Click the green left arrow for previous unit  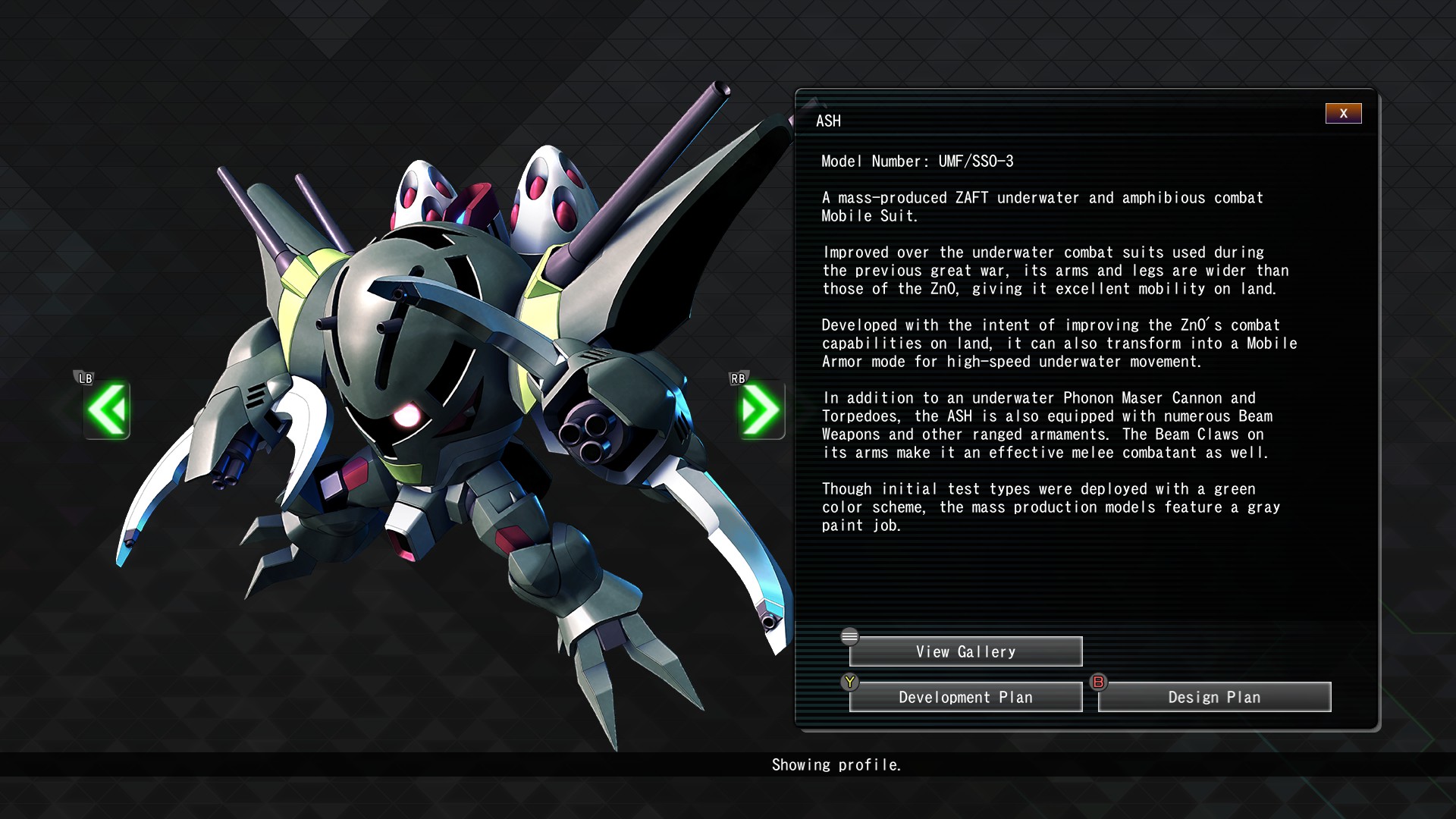(x=107, y=410)
